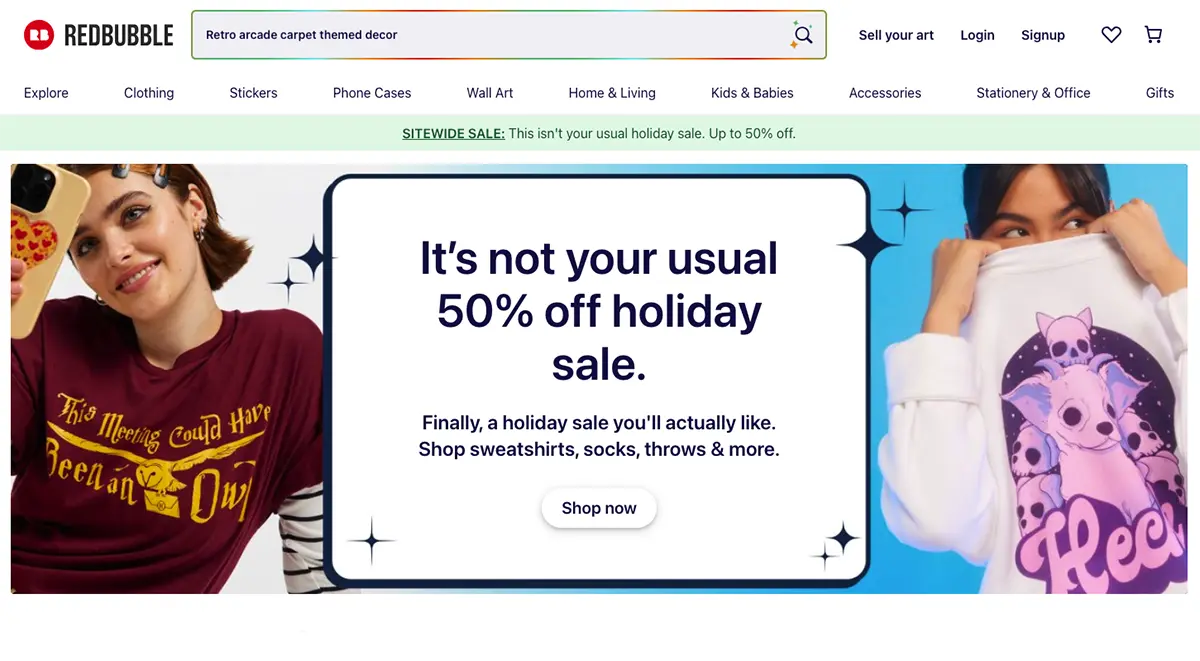Viewport: 1200px width, 661px height.
Task: Open the shopping cart icon
Action: [x=1153, y=35]
